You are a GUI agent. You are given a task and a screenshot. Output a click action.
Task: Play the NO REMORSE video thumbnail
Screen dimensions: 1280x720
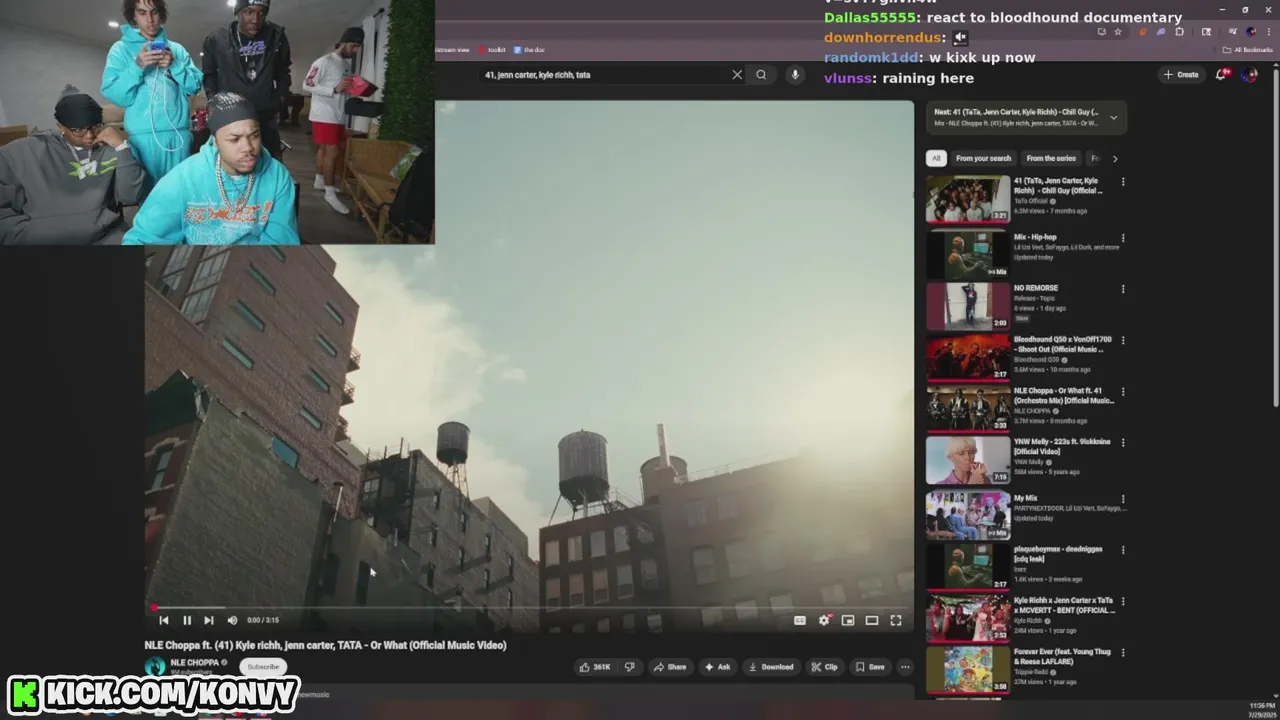(x=968, y=306)
